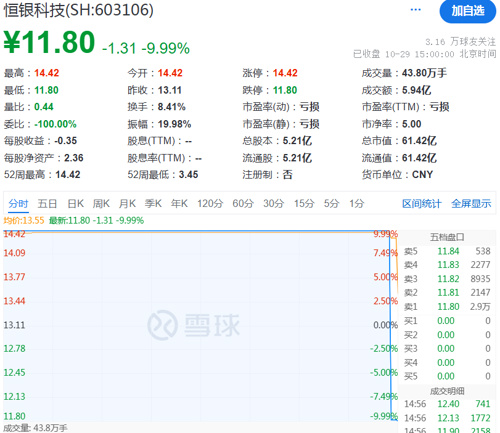The image size is (500, 433).
Task: Open the 月K chart tab
Action: click(x=127, y=203)
